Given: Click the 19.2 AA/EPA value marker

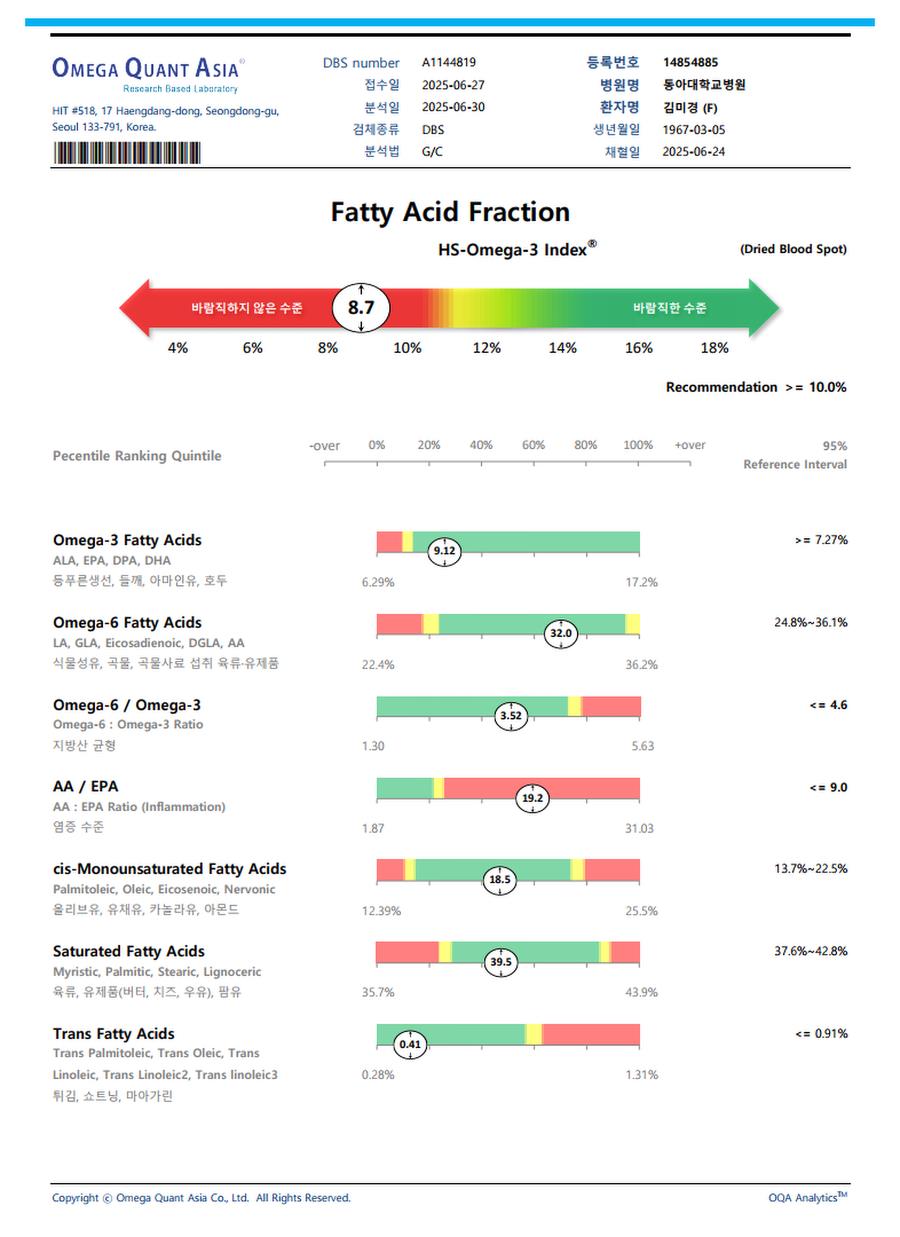Looking at the screenshot, I should (x=532, y=798).
